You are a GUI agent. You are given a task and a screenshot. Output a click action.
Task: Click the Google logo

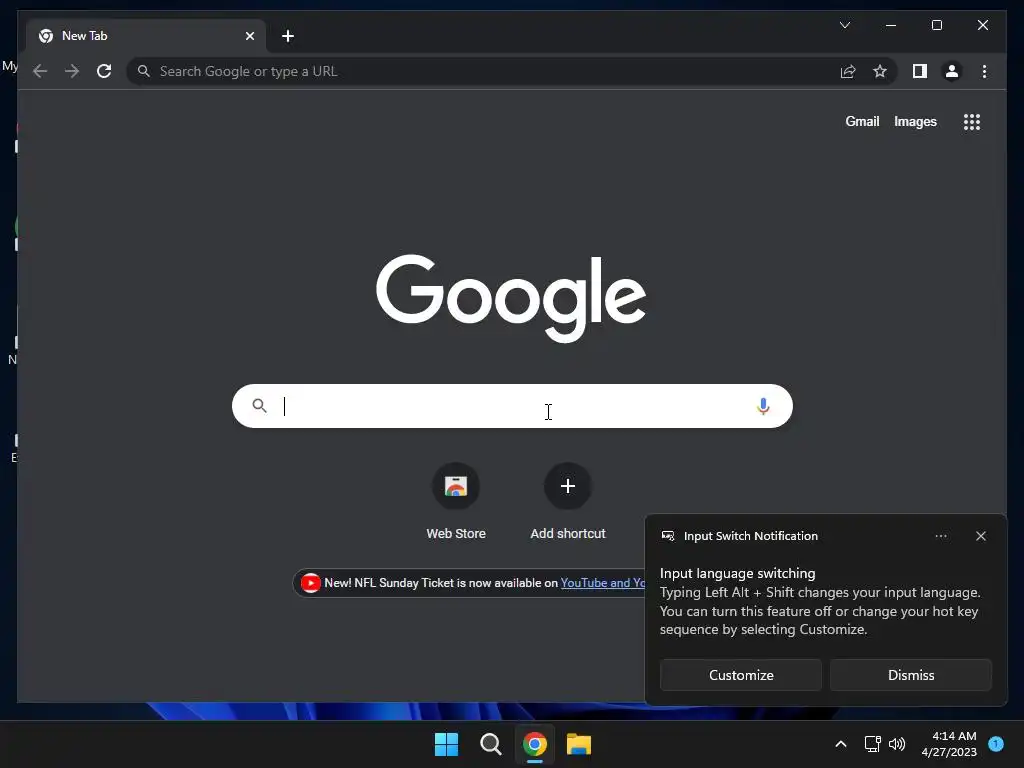click(511, 298)
